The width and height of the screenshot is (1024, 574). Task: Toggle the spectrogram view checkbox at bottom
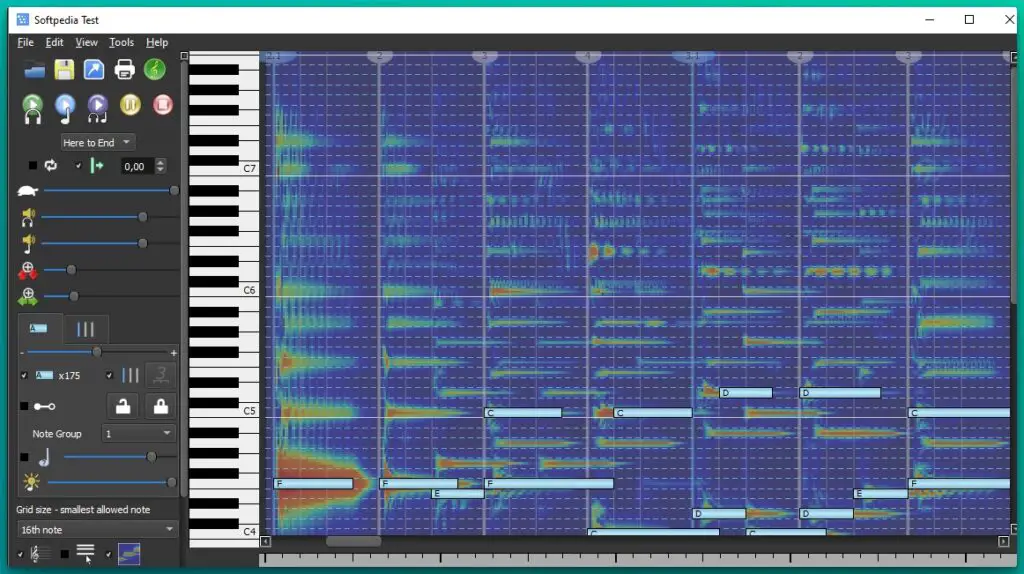(x=108, y=554)
